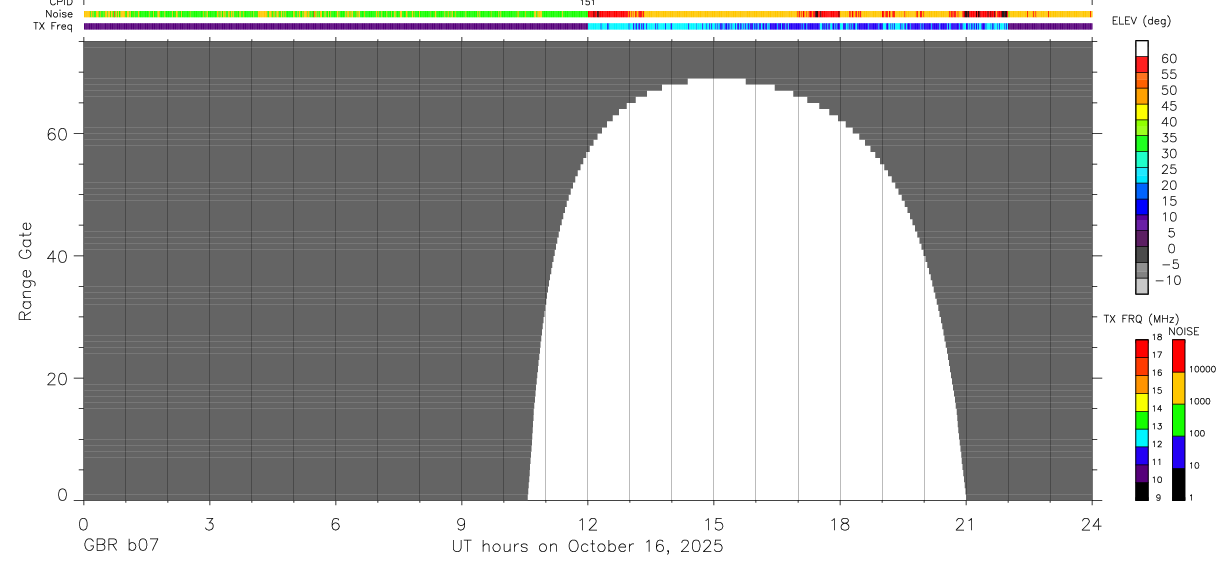Viewport: 1228px width, 567px height.
Task: Pick the blue 10–100 segment of NOISE bar
Action: (x=1178, y=452)
